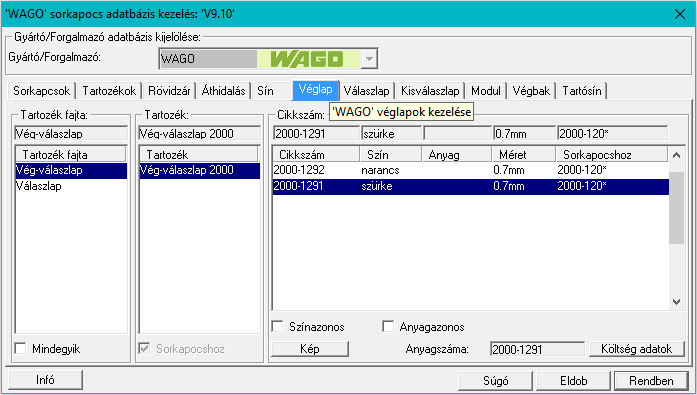The image size is (697, 395).
Task: Select the Rövidzár tab
Action: click(x=169, y=91)
